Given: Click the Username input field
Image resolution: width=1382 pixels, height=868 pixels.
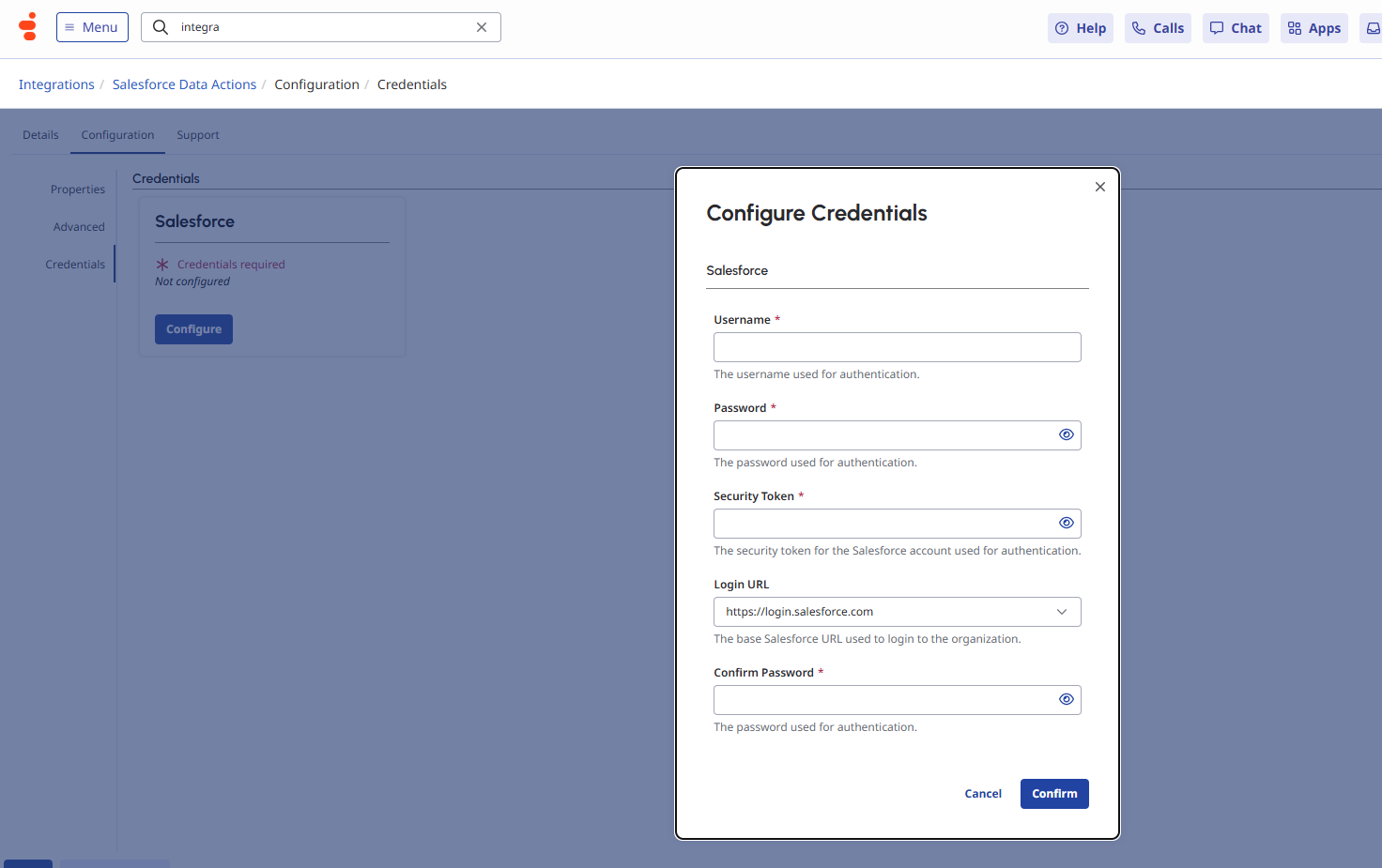Looking at the screenshot, I should point(898,347).
